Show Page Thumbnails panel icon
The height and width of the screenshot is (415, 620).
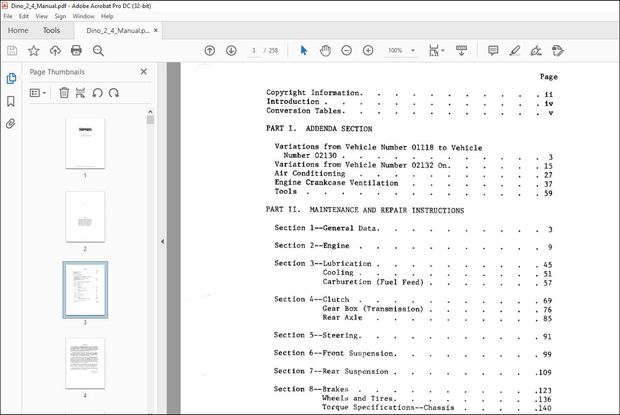[x=11, y=79]
